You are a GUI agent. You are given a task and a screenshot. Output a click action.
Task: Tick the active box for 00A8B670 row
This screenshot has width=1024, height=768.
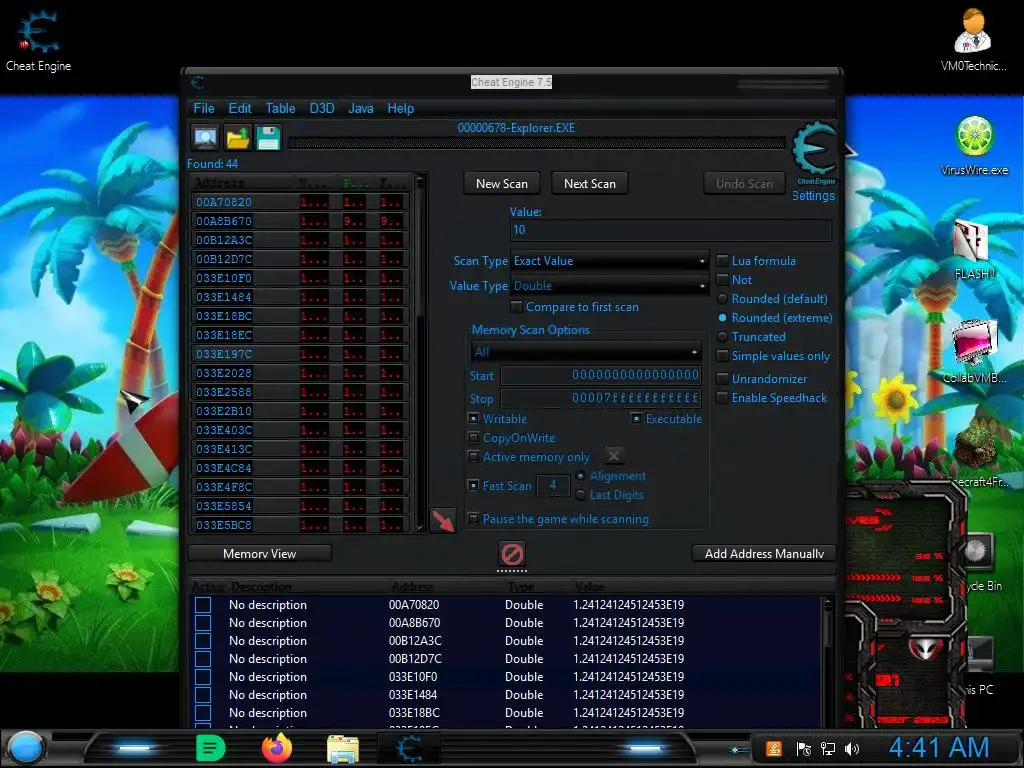[203, 623]
